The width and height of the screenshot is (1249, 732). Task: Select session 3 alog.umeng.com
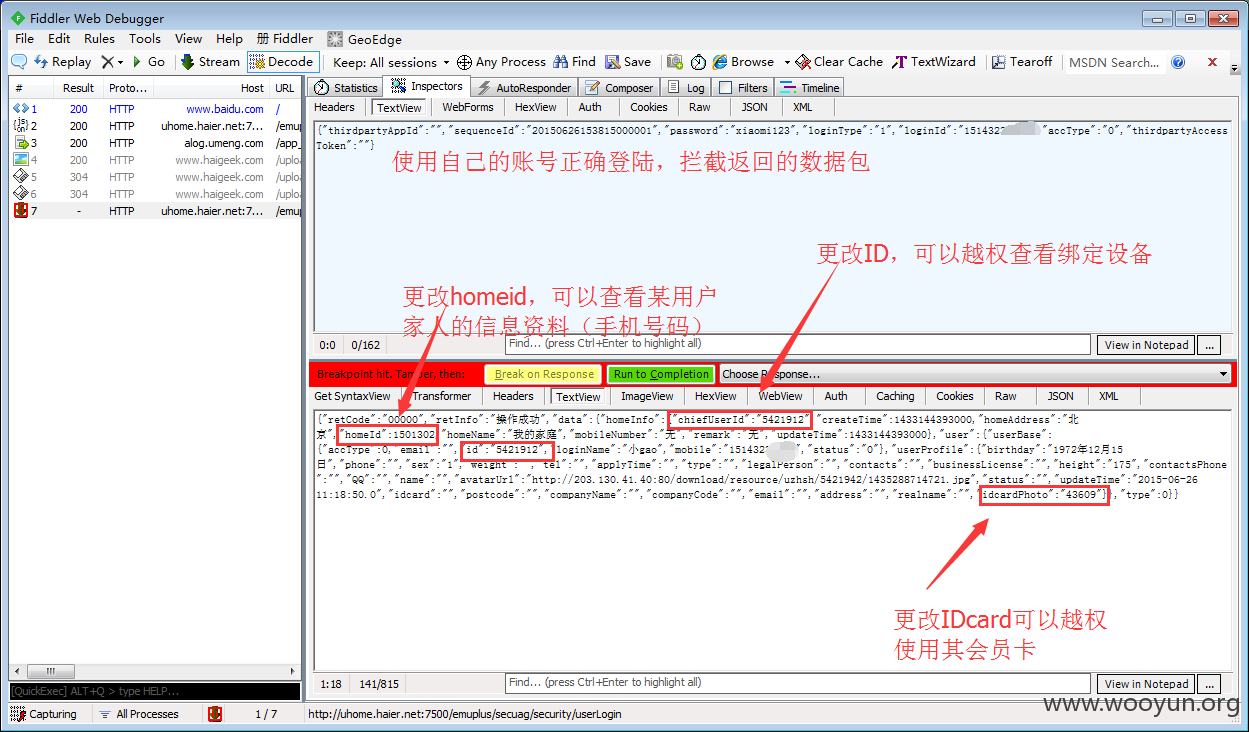155,143
